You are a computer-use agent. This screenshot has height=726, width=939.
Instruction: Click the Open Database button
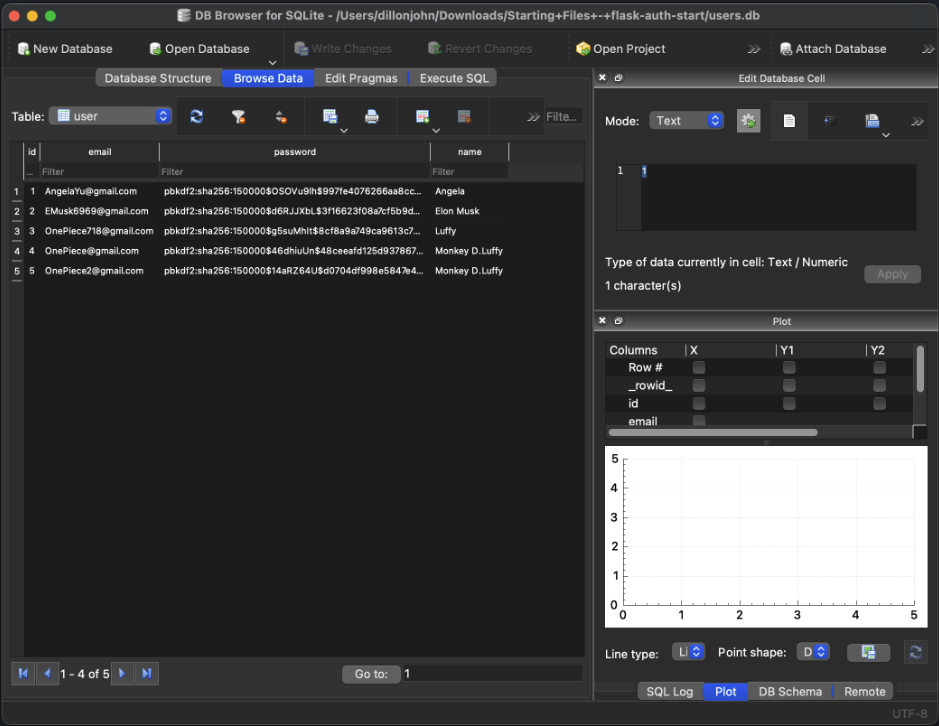(199, 49)
